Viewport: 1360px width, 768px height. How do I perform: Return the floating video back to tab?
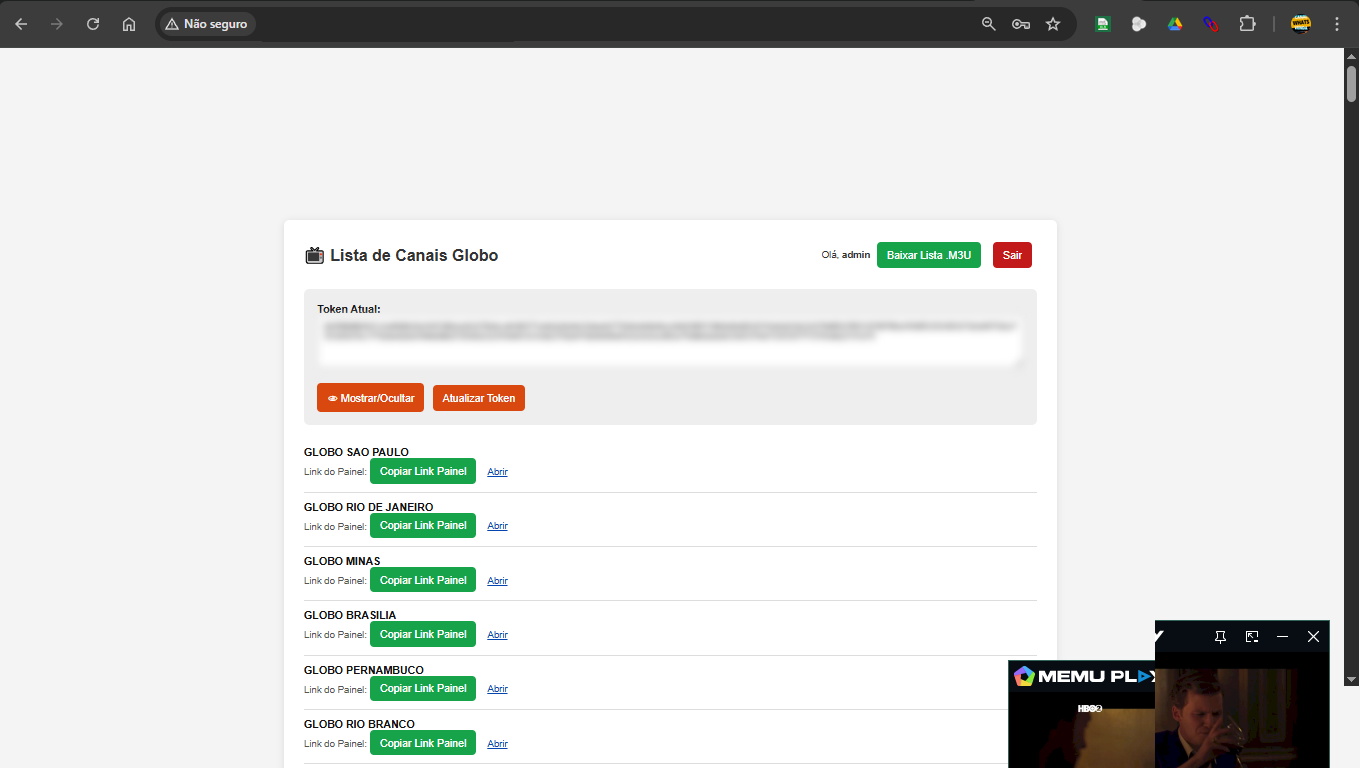point(1251,636)
